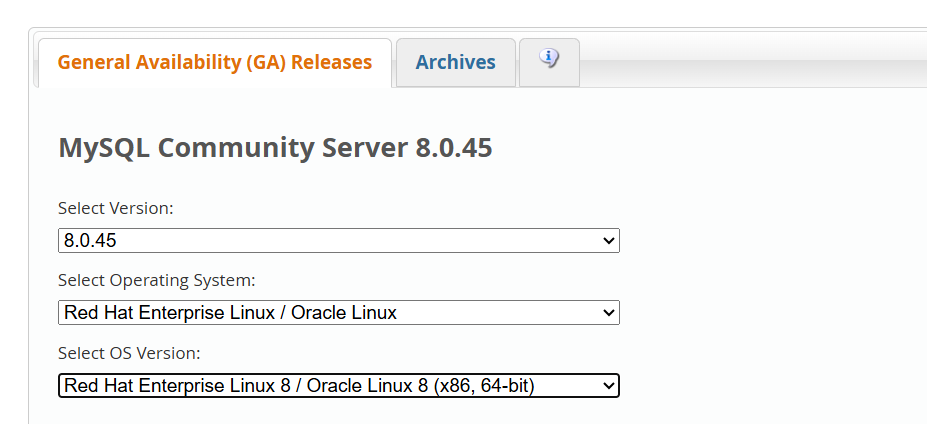This screenshot has height=424, width=927.
Task: Expand the Select Operating System dropdown
Action: [339, 312]
